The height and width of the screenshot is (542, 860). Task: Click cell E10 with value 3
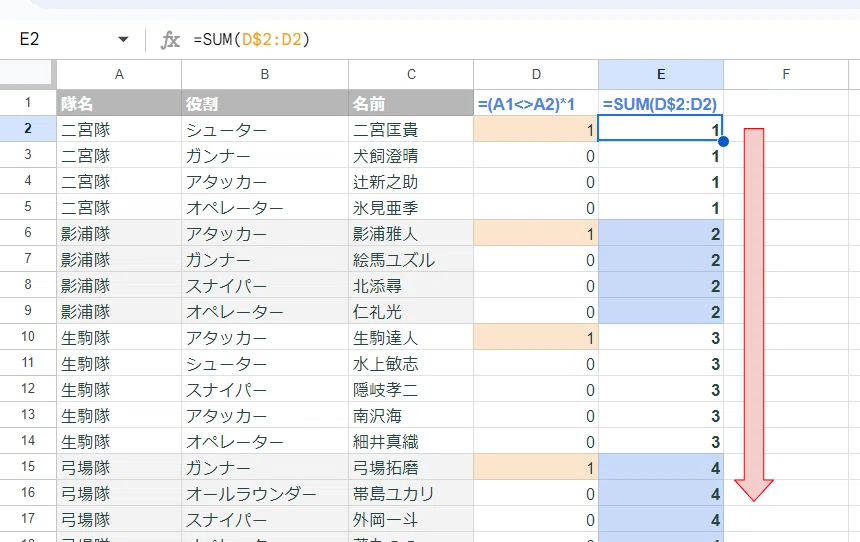pyautogui.click(x=661, y=337)
